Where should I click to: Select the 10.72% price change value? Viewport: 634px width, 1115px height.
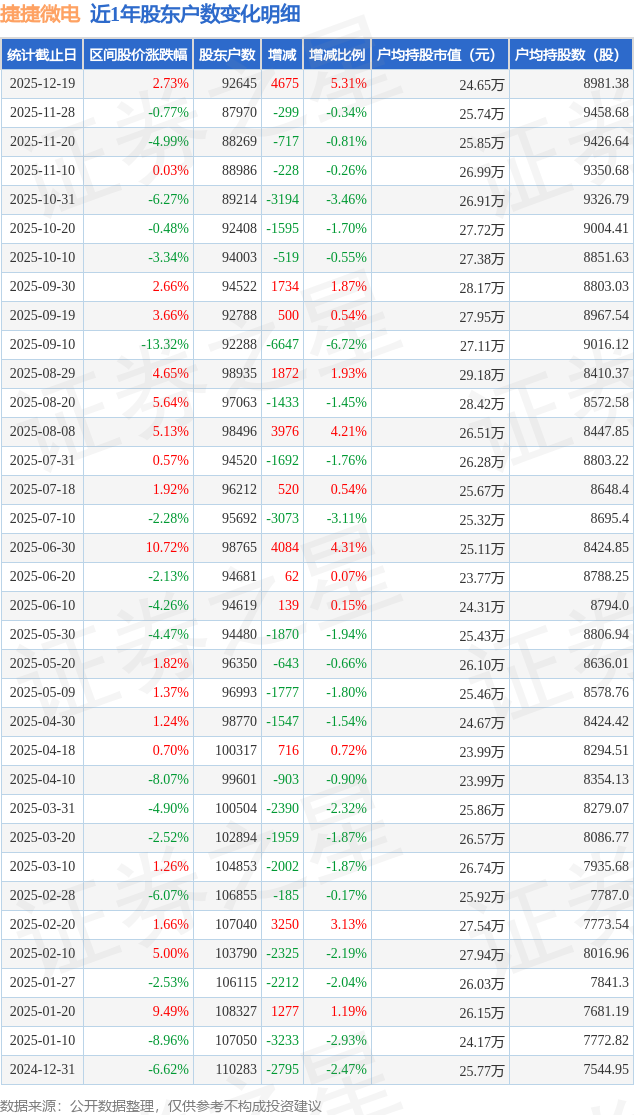(x=167, y=548)
